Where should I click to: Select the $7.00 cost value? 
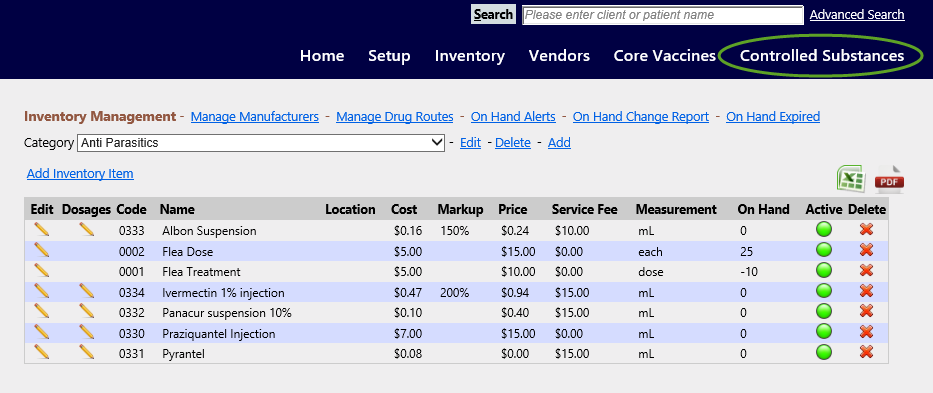click(408, 334)
